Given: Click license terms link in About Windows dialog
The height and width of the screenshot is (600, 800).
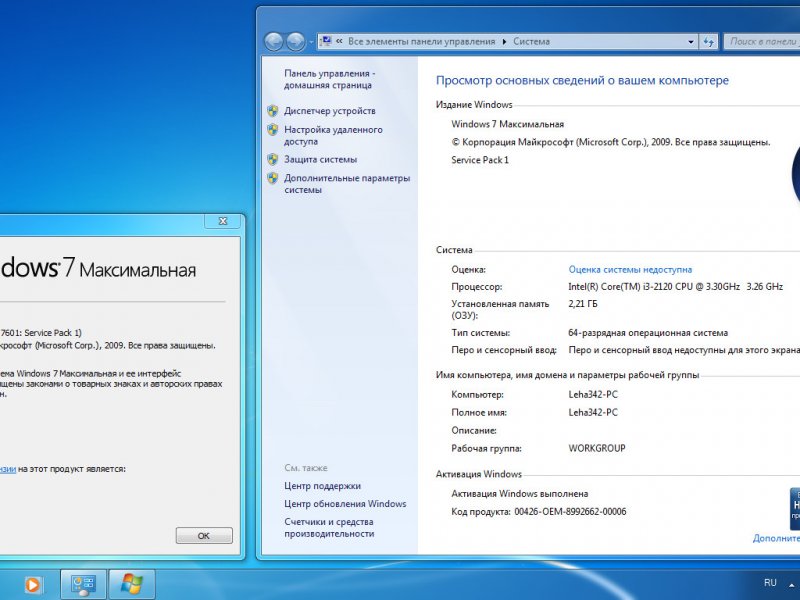Looking at the screenshot, I should [8, 469].
